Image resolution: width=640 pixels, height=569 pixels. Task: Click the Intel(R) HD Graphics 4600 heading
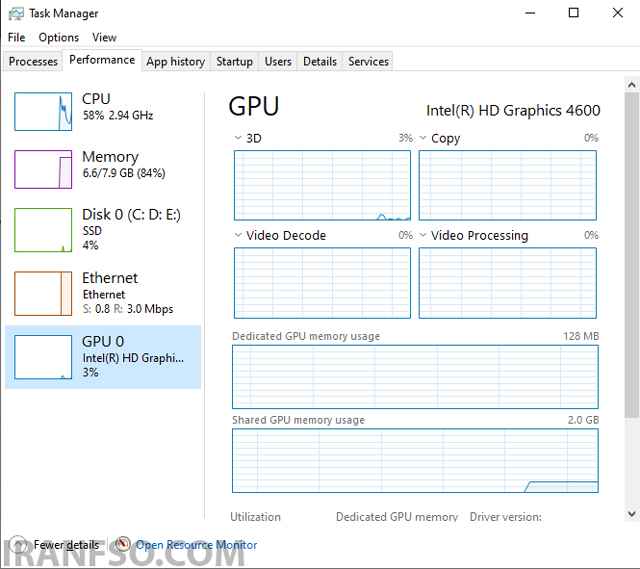(513, 111)
